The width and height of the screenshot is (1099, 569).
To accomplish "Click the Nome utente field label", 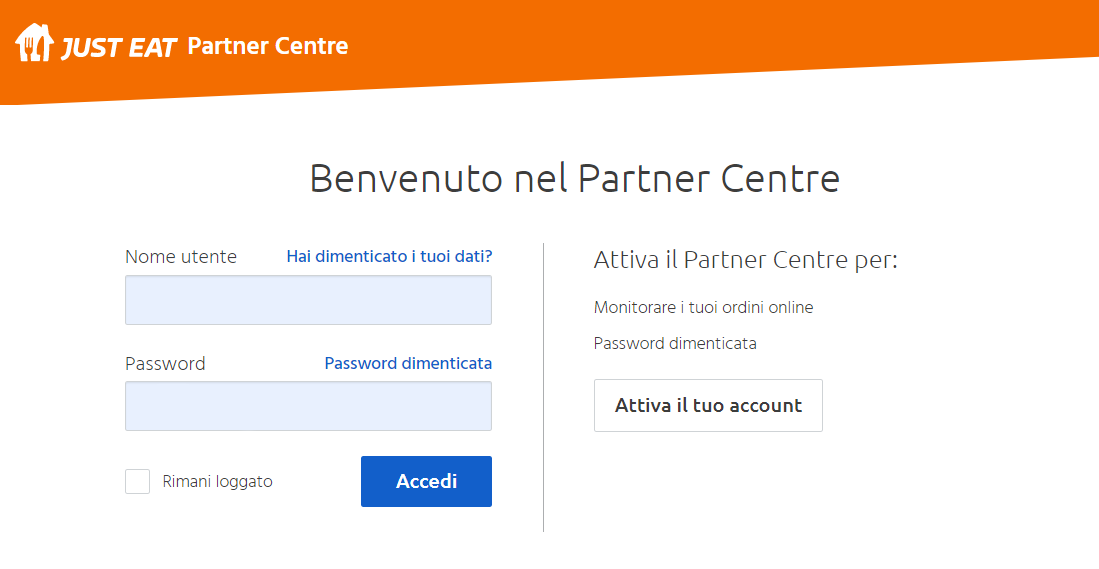I will pyautogui.click(x=181, y=257).
